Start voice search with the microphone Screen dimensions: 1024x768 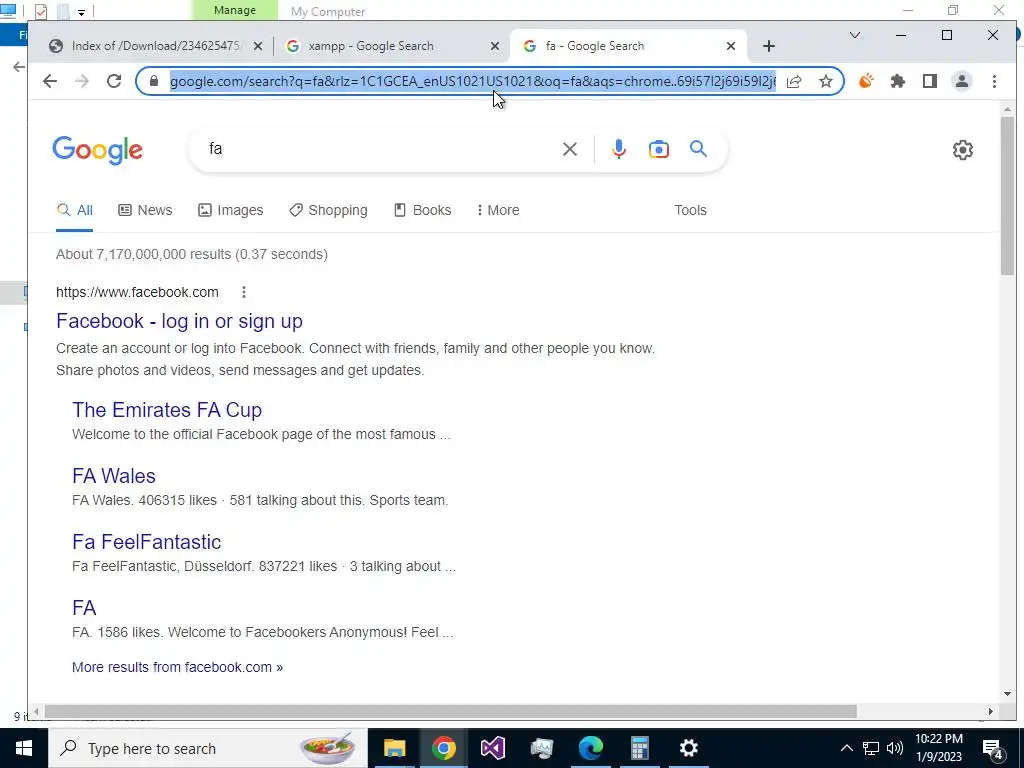click(618, 149)
